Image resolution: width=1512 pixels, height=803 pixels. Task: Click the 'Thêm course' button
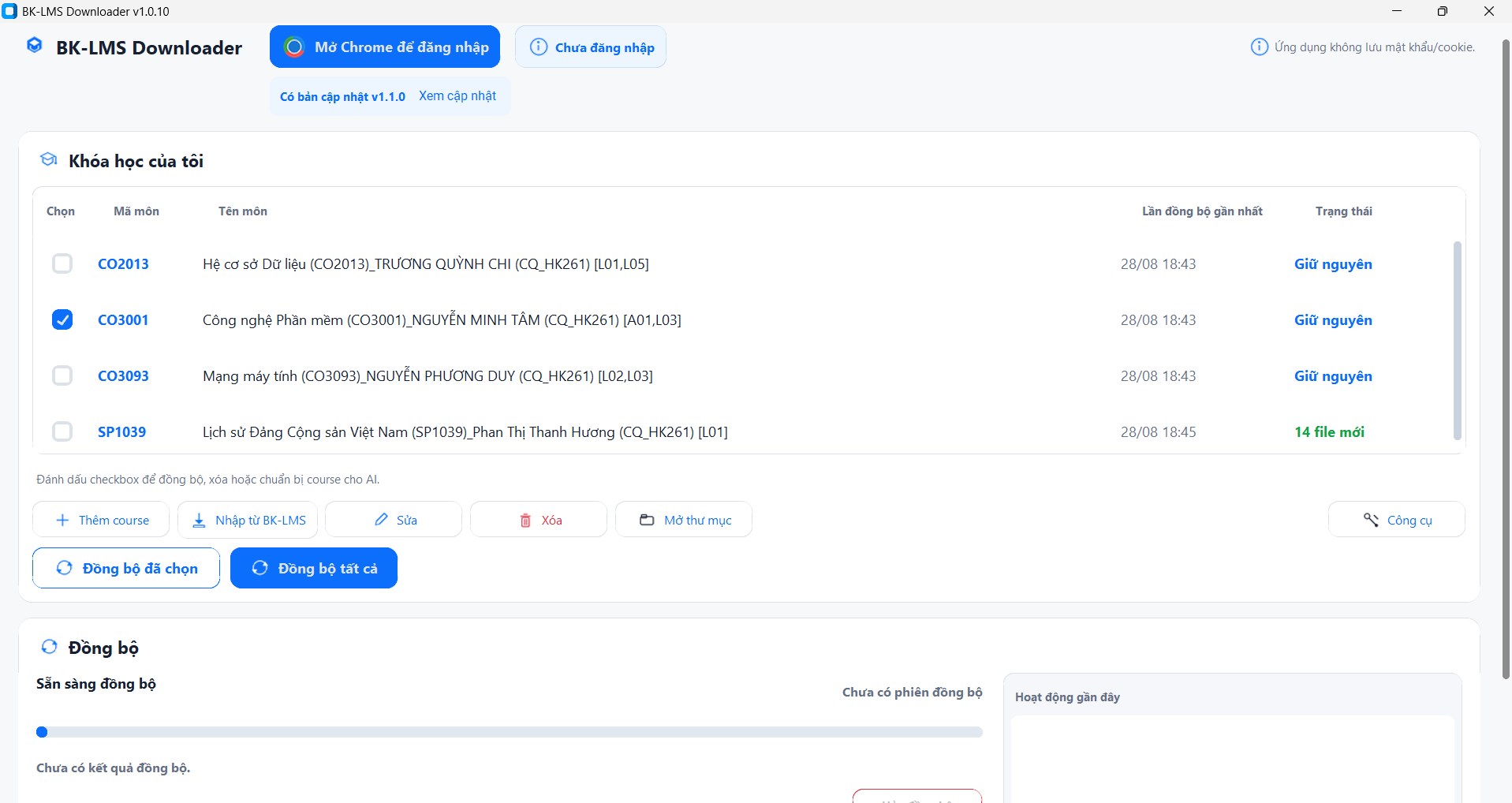point(101,519)
